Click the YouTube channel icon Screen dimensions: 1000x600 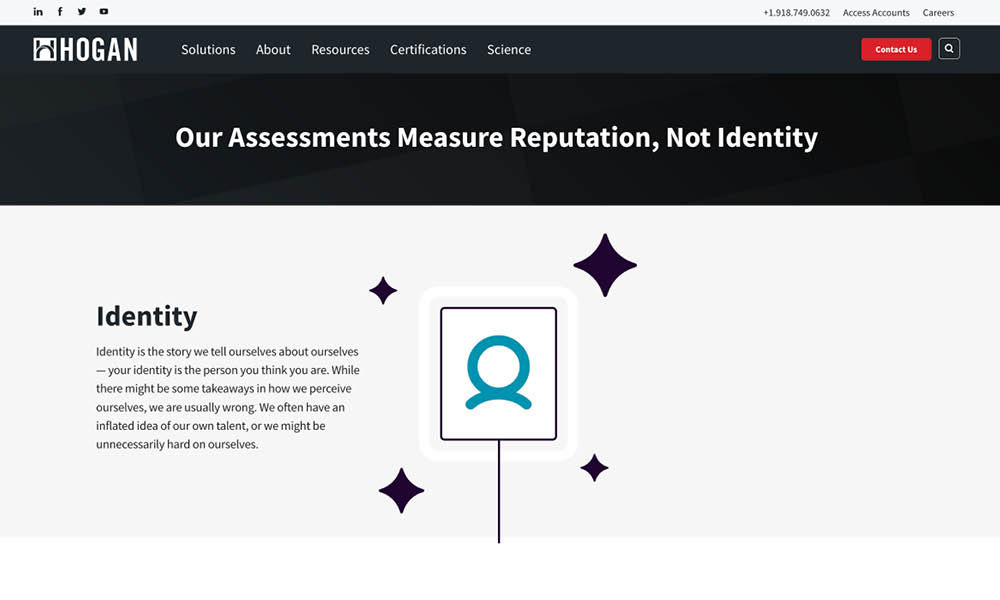coord(104,11)
